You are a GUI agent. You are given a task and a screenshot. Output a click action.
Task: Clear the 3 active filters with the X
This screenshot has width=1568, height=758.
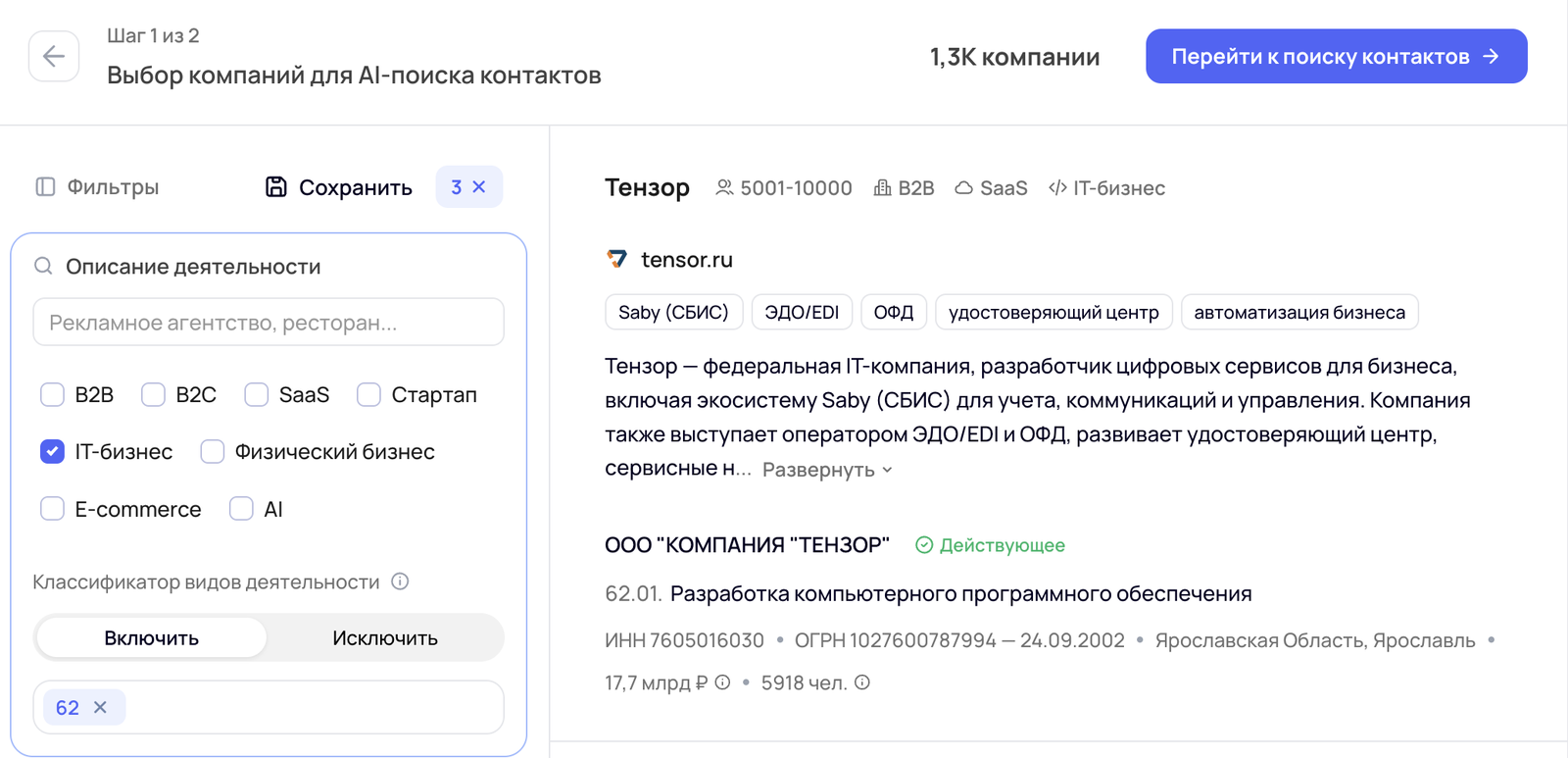coord(479,186)
